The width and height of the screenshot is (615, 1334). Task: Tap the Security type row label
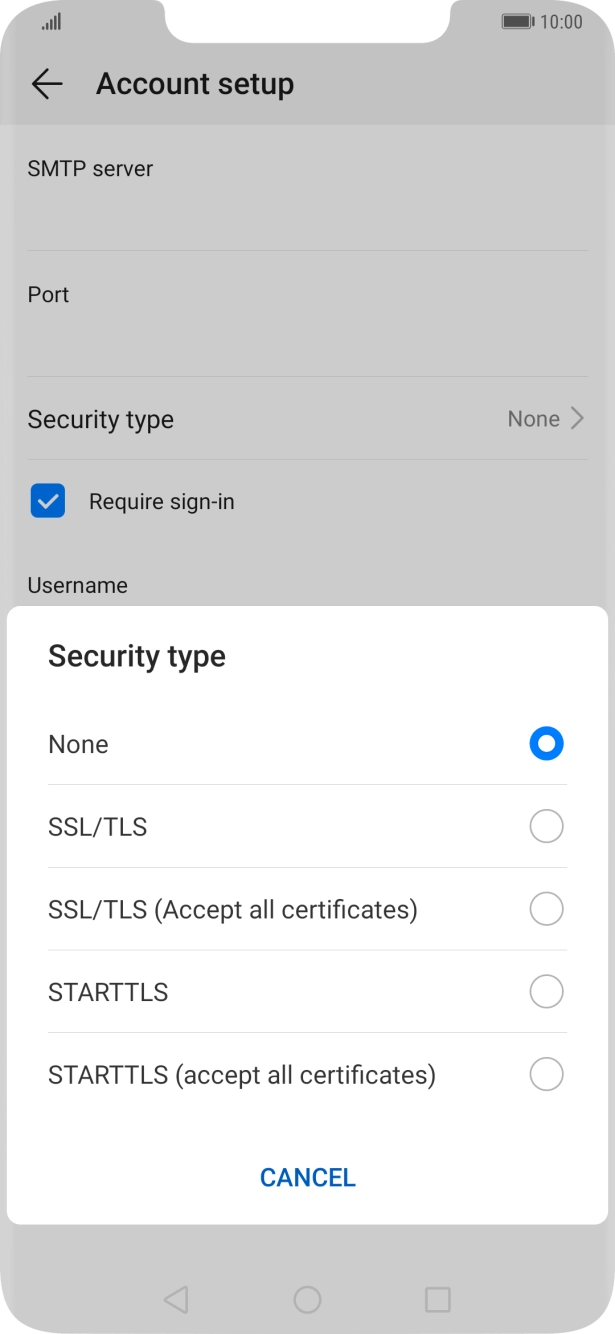coord(101,419)
